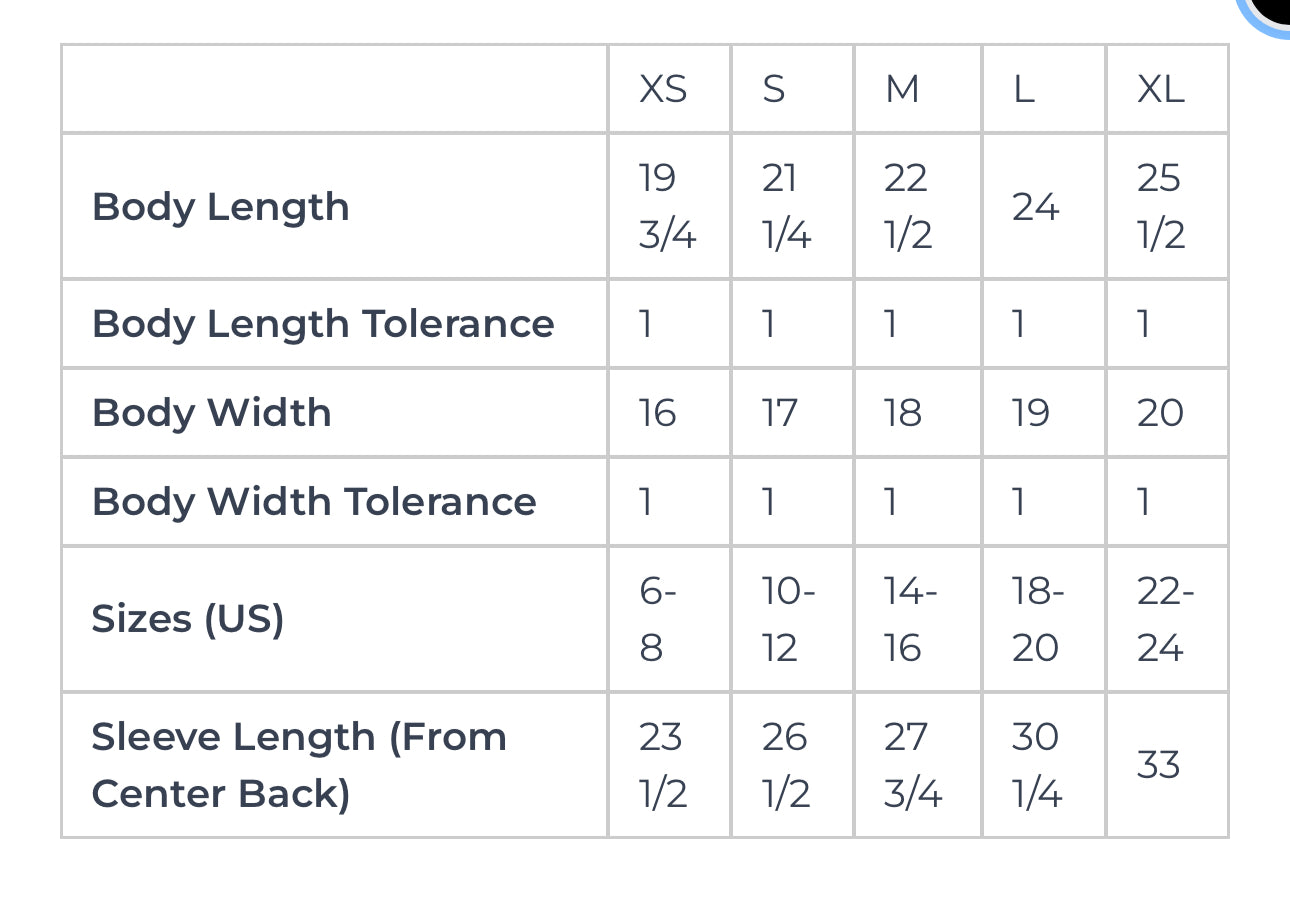Select the Body Length Tolerance row label
This screenshot has height=919, width=1290.
click(323, 324)
